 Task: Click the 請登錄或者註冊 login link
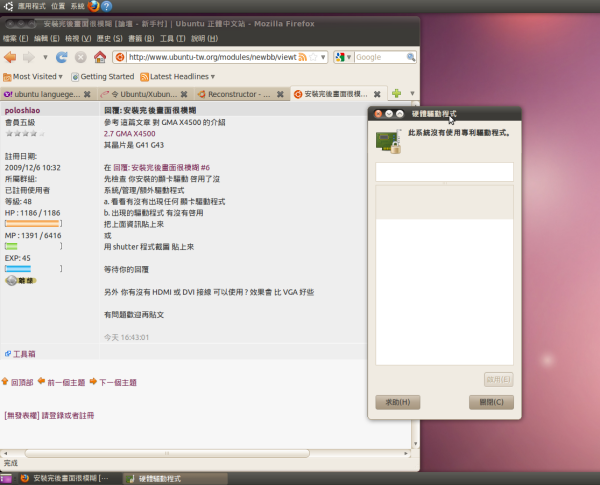click(x=68, y=416)
